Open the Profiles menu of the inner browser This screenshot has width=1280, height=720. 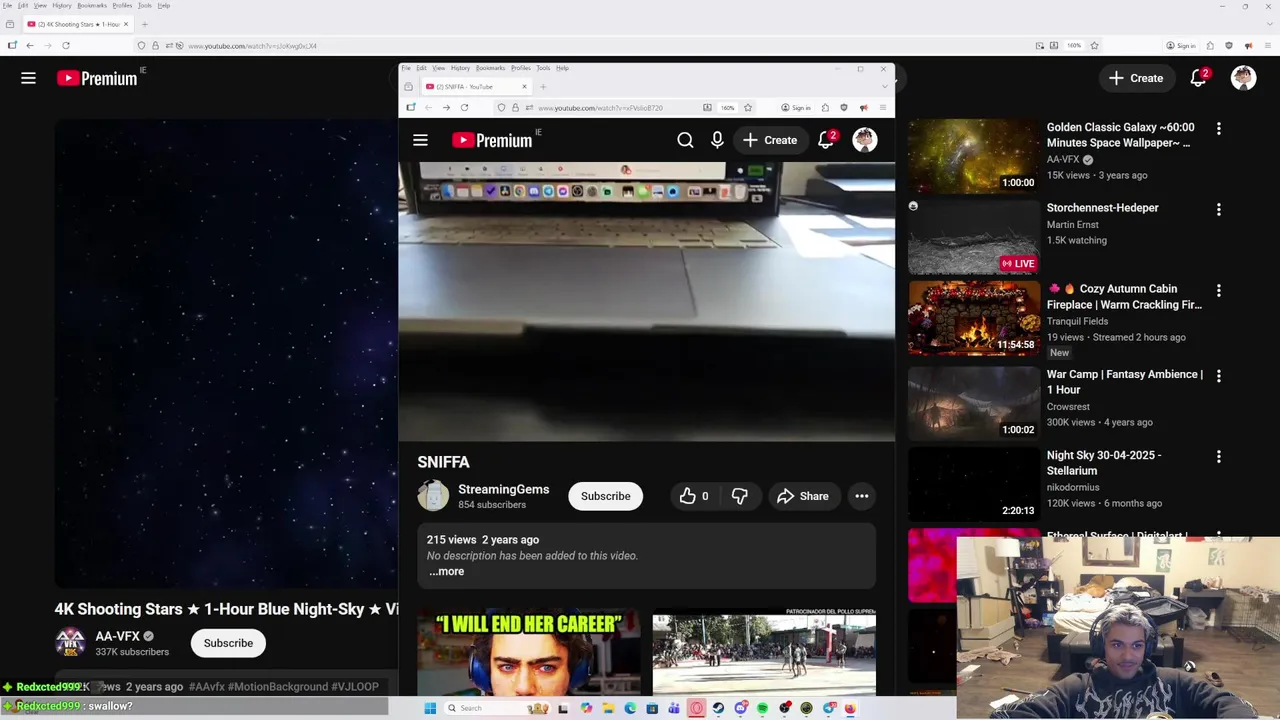tap(521, 68)
